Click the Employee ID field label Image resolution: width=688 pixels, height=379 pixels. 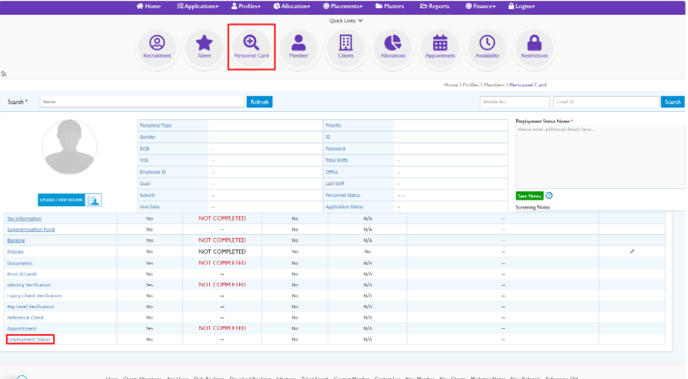click(153, 172)
